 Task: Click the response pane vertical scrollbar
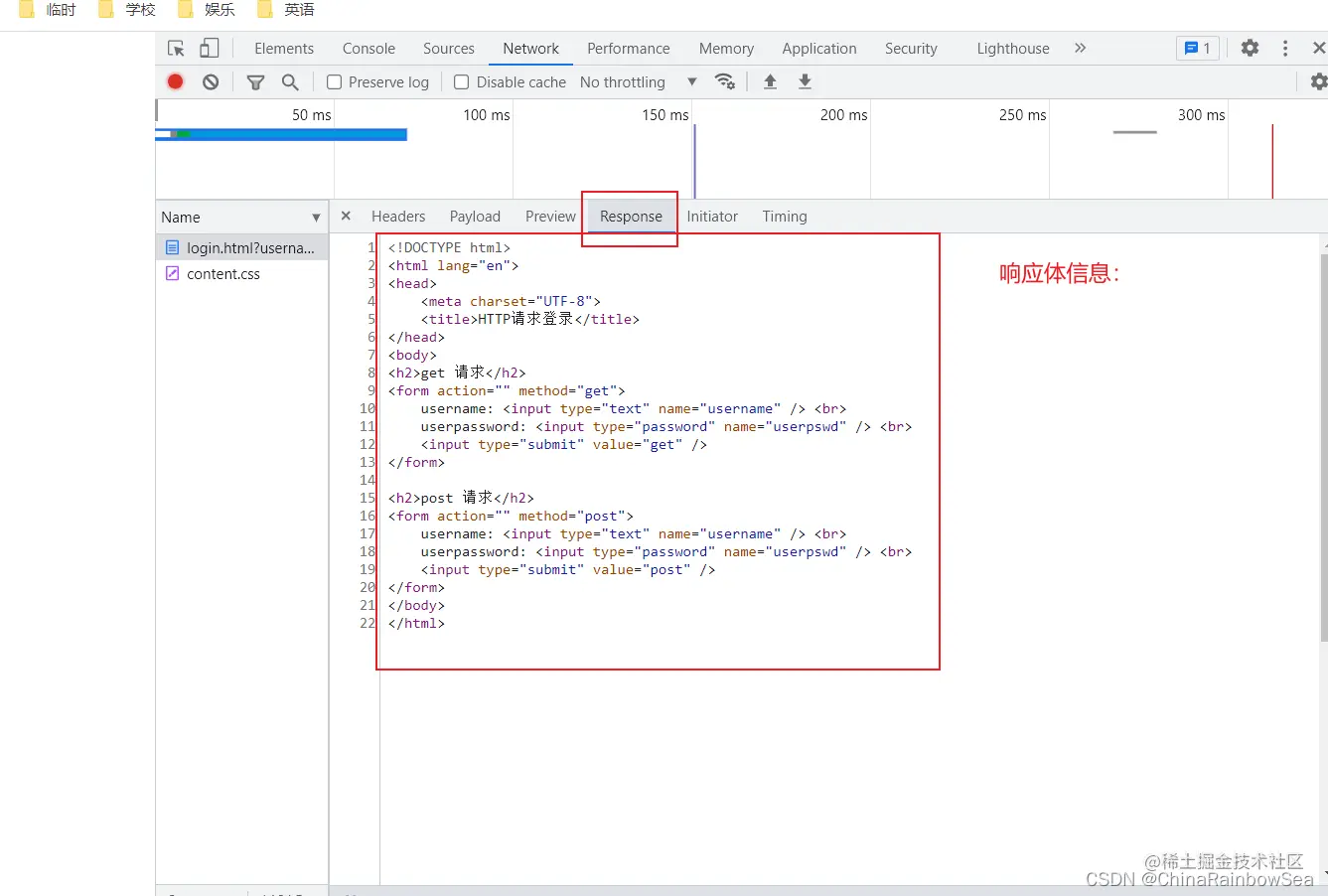1324,447
